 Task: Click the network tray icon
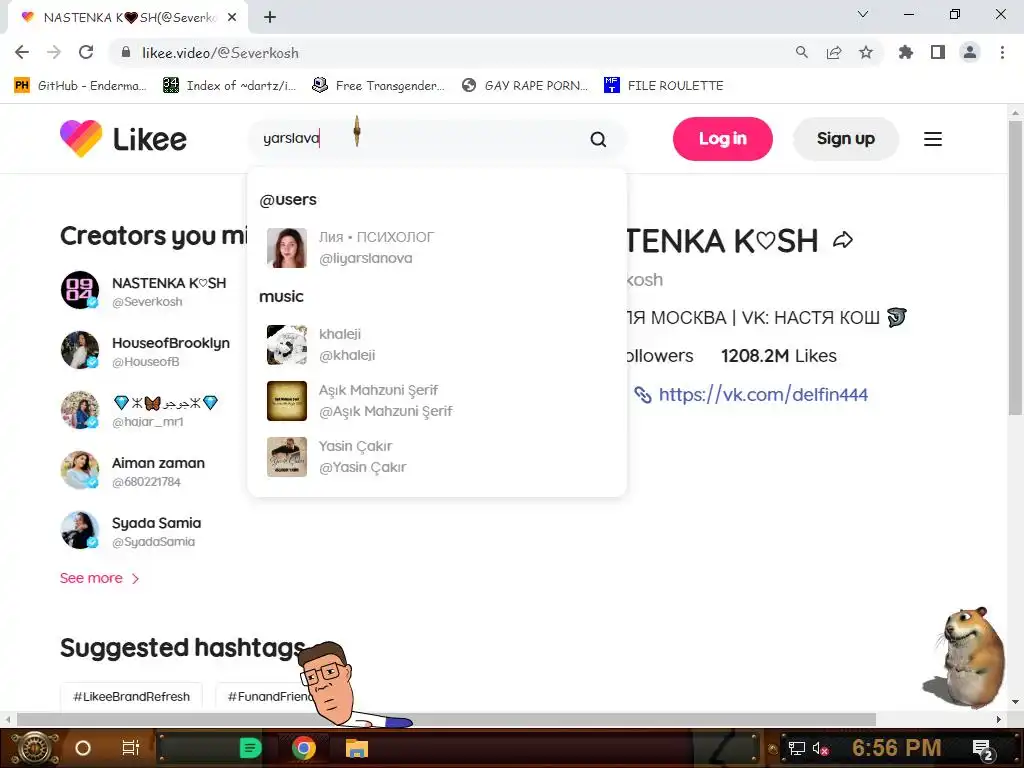(x=796, y=748)
